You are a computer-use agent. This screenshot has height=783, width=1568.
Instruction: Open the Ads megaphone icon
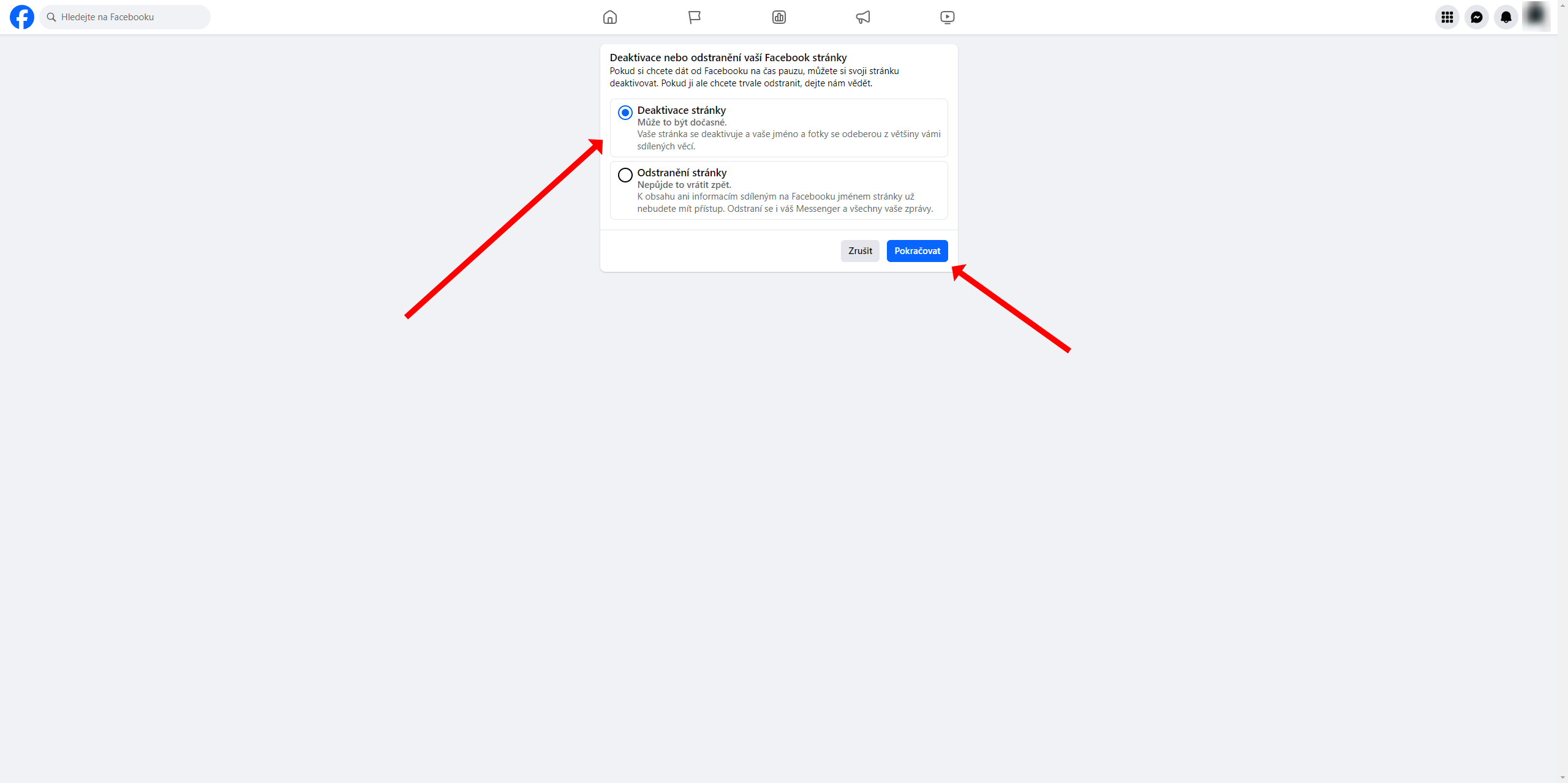pyautogui.click(x=863, y=17)
